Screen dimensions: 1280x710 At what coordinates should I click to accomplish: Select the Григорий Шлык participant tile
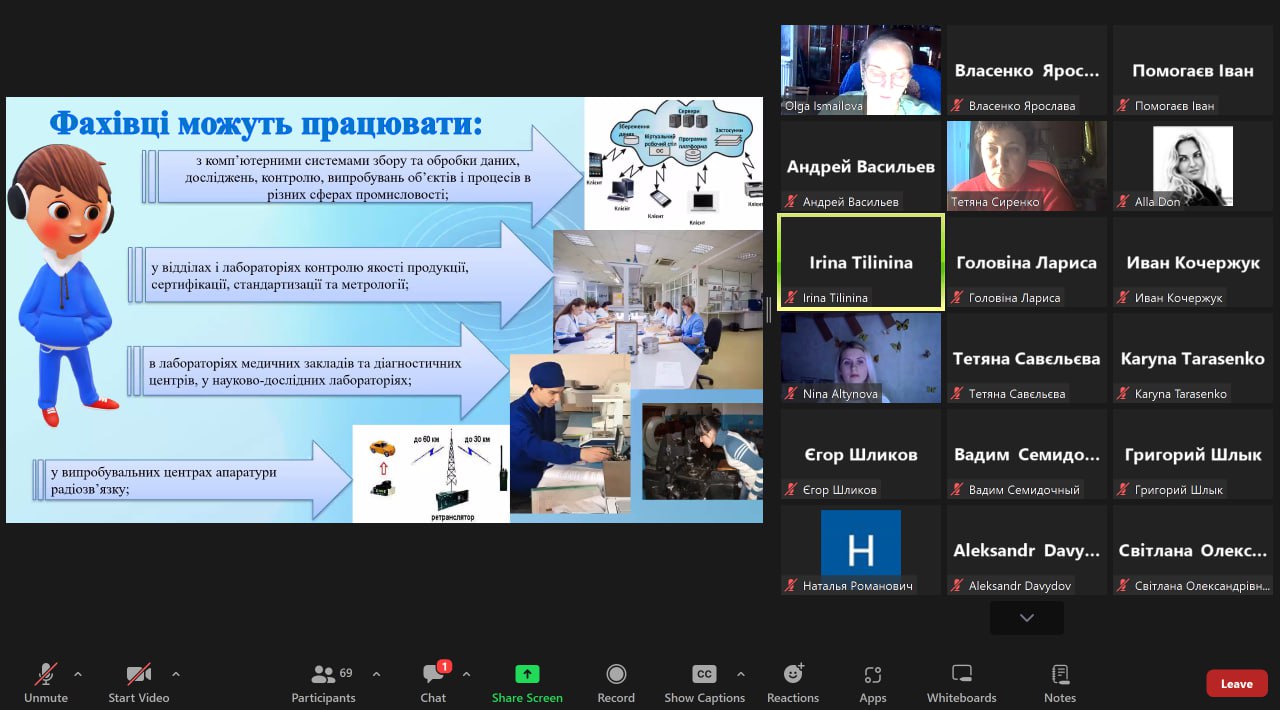coord(1193,454)
